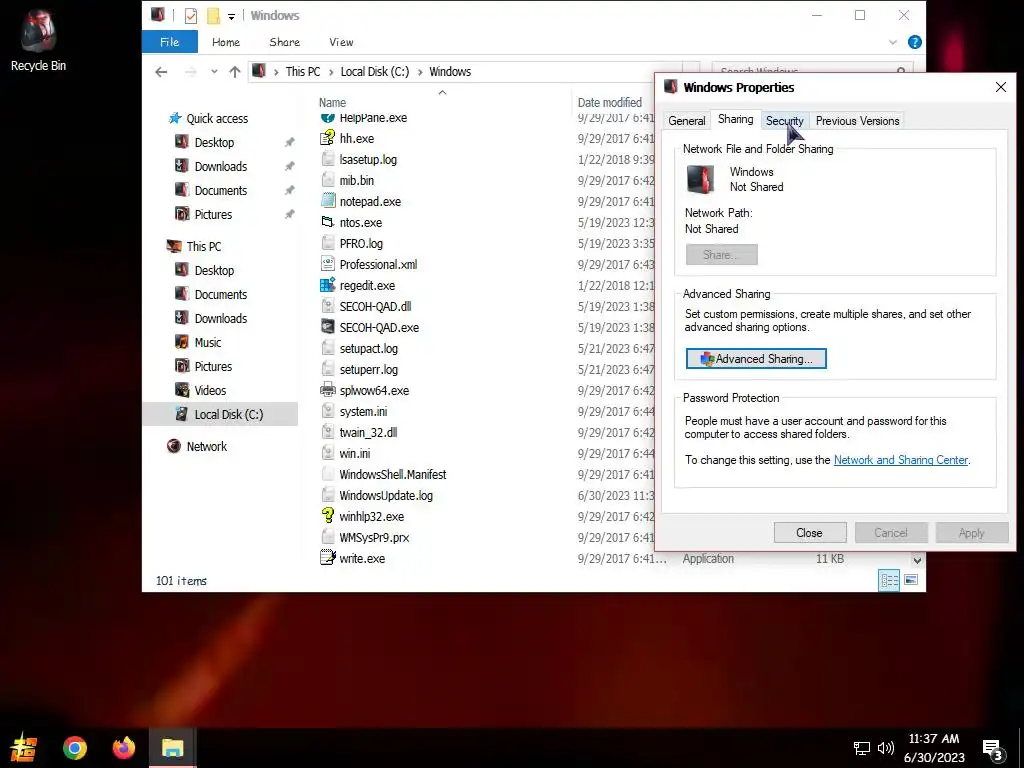Open the notification center icon

pos(992,750)
